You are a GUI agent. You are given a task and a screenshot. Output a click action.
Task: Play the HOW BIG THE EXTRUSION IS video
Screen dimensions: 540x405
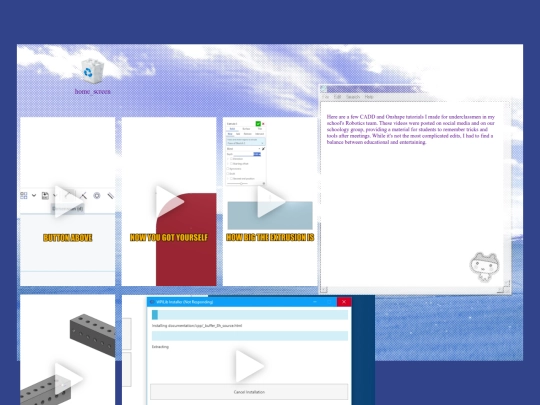click(x=271, y=202)
